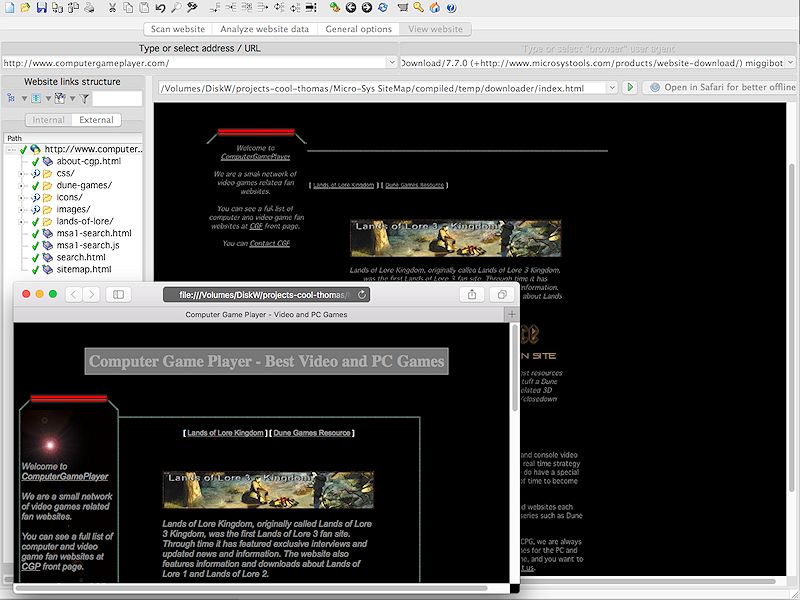Click ComputerGamePlayer link in Safari sidebar text
The height and width of the screenshot is (600, 800).
(x=65, y=477)
